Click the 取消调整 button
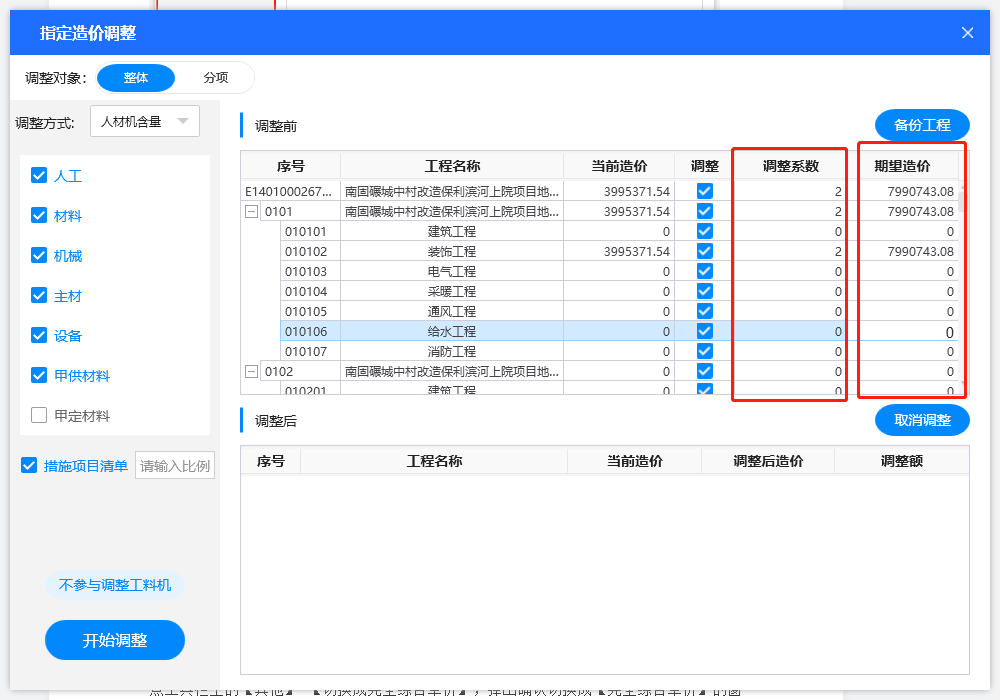Viewport: 1000px width, 700px height. (x=922, y=420)
